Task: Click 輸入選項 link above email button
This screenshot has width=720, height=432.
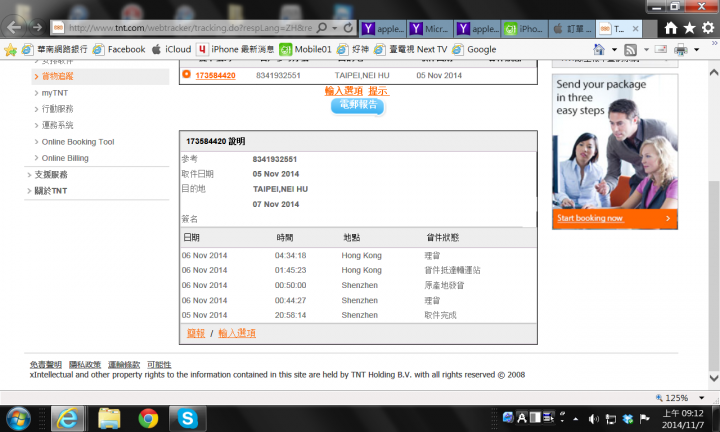Action: (x=343, y=91)
